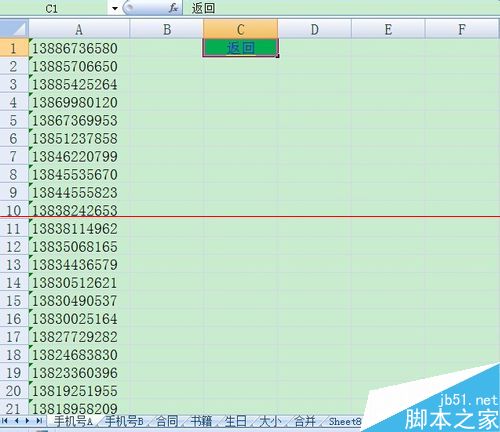This screenshot has height=432, width=500.
Task: Select row 11 header
Action: pyautogui.click(x=14, y=228)
